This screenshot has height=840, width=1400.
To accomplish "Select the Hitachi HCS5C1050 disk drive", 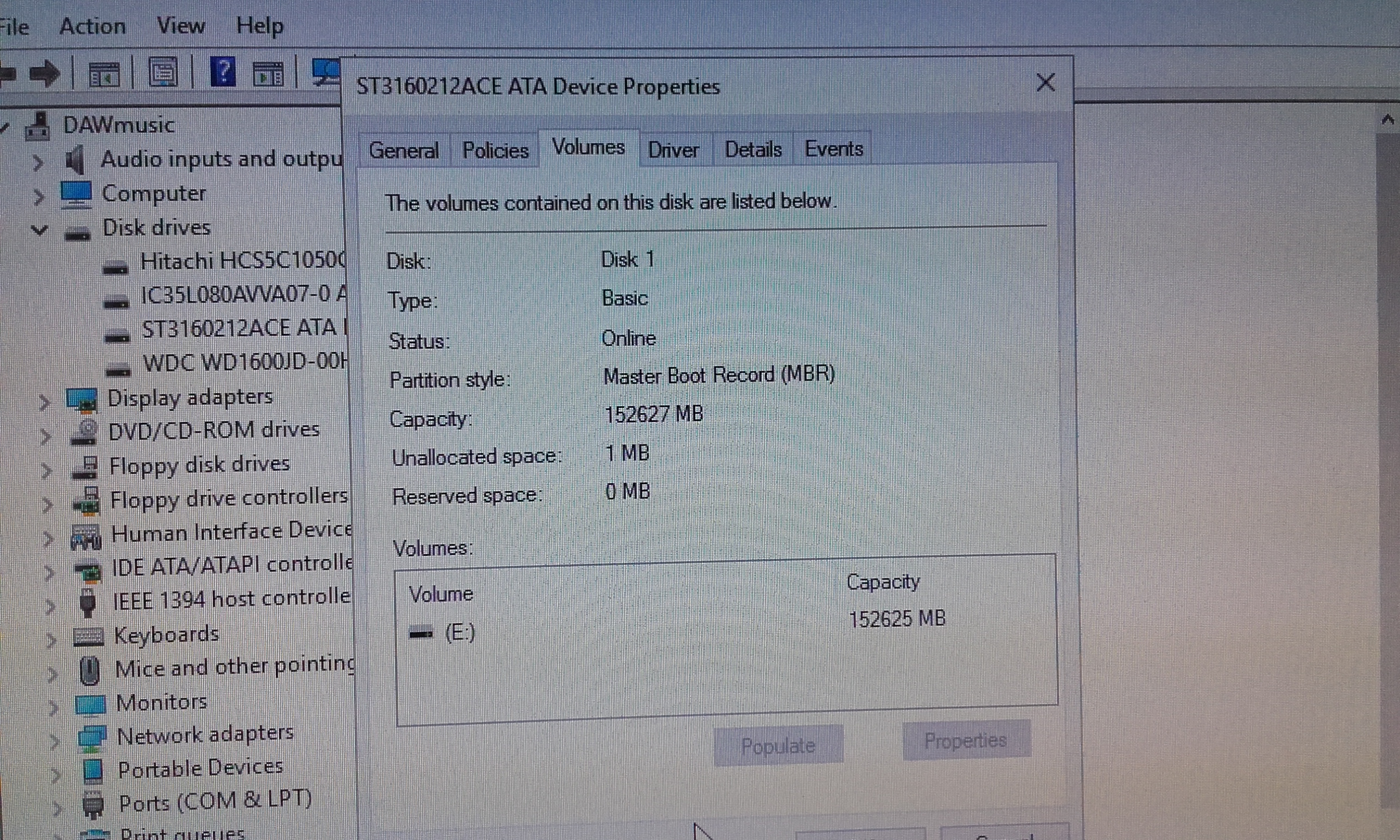I will pos(242,261).
